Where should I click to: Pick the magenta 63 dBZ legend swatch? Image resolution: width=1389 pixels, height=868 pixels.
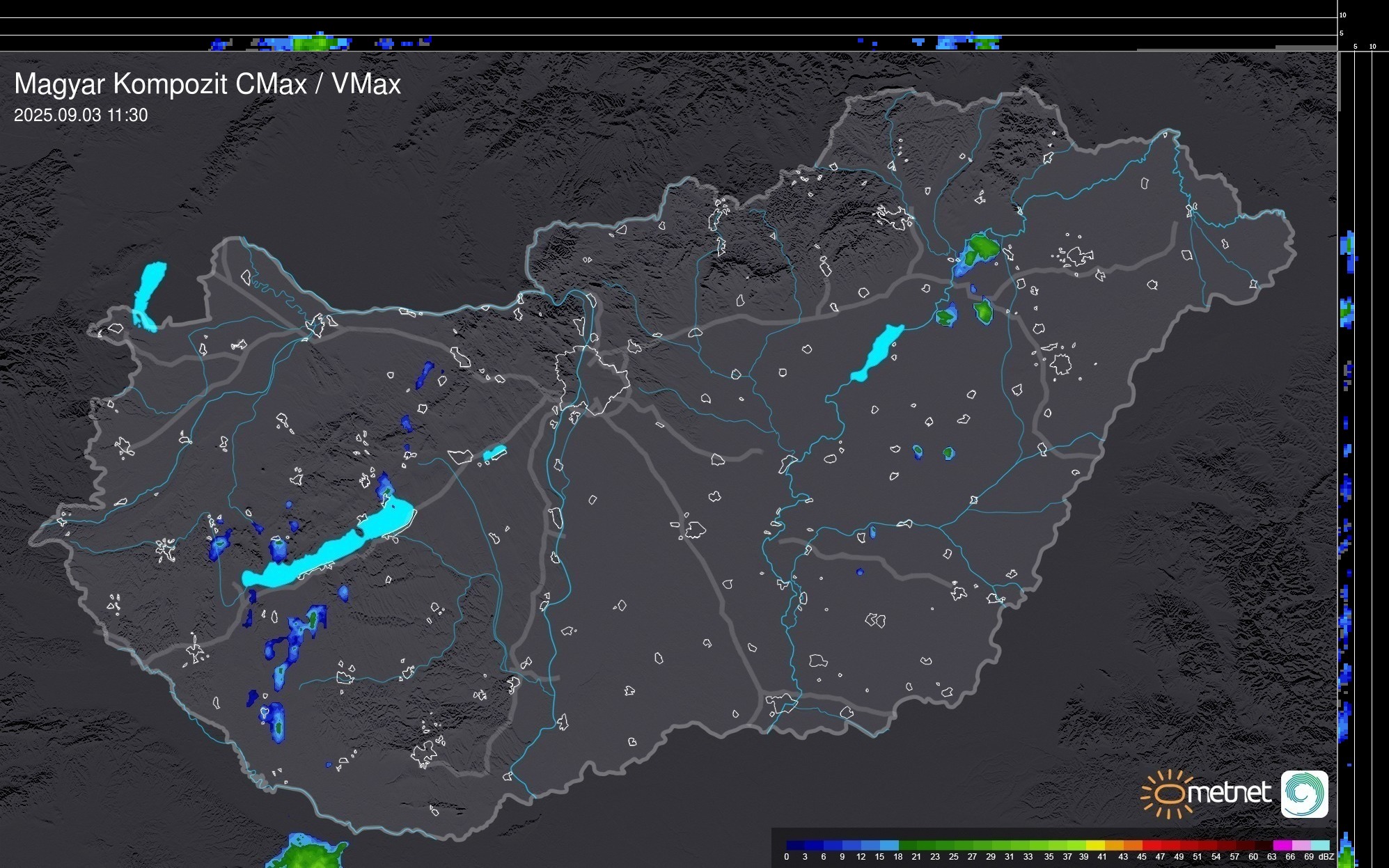(x=1282, y=845)
